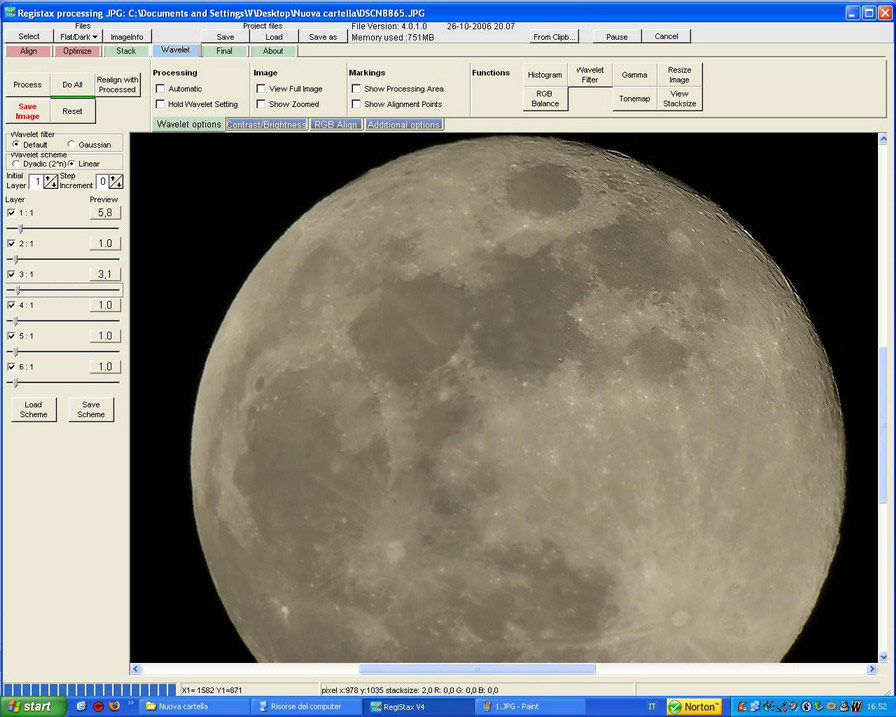
Task: Select the Default wavelet filter
Action: pos(16,145)
